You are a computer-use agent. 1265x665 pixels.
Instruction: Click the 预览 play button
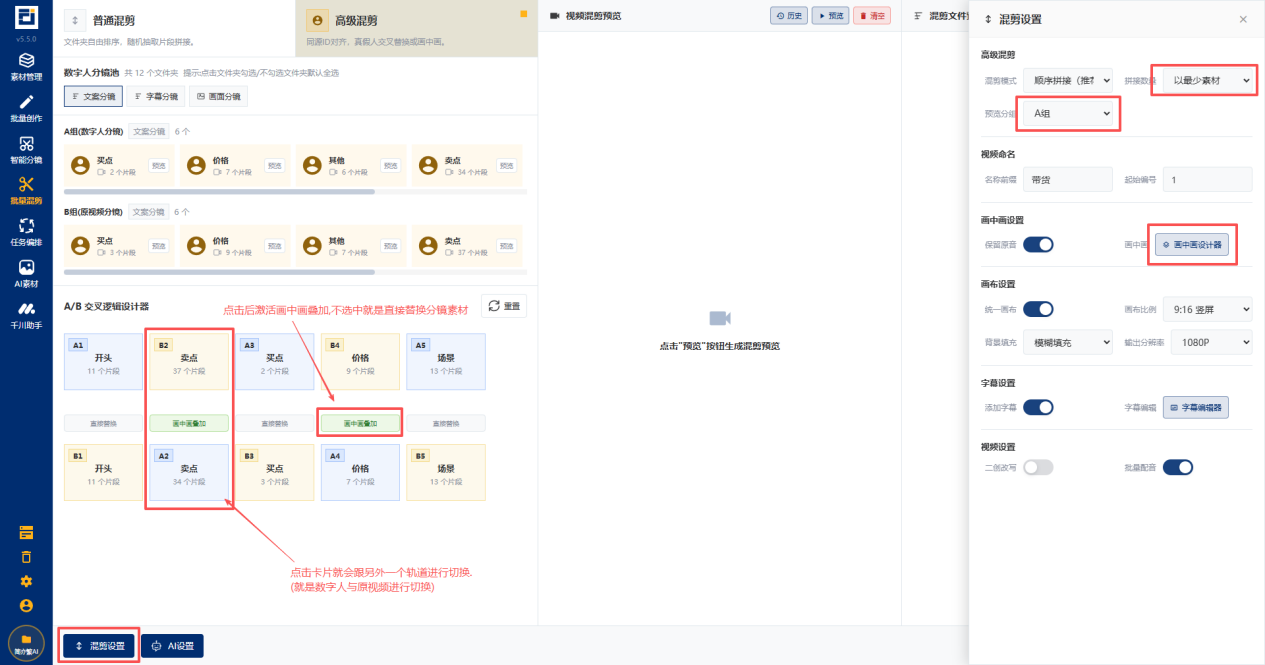[830, 16]
